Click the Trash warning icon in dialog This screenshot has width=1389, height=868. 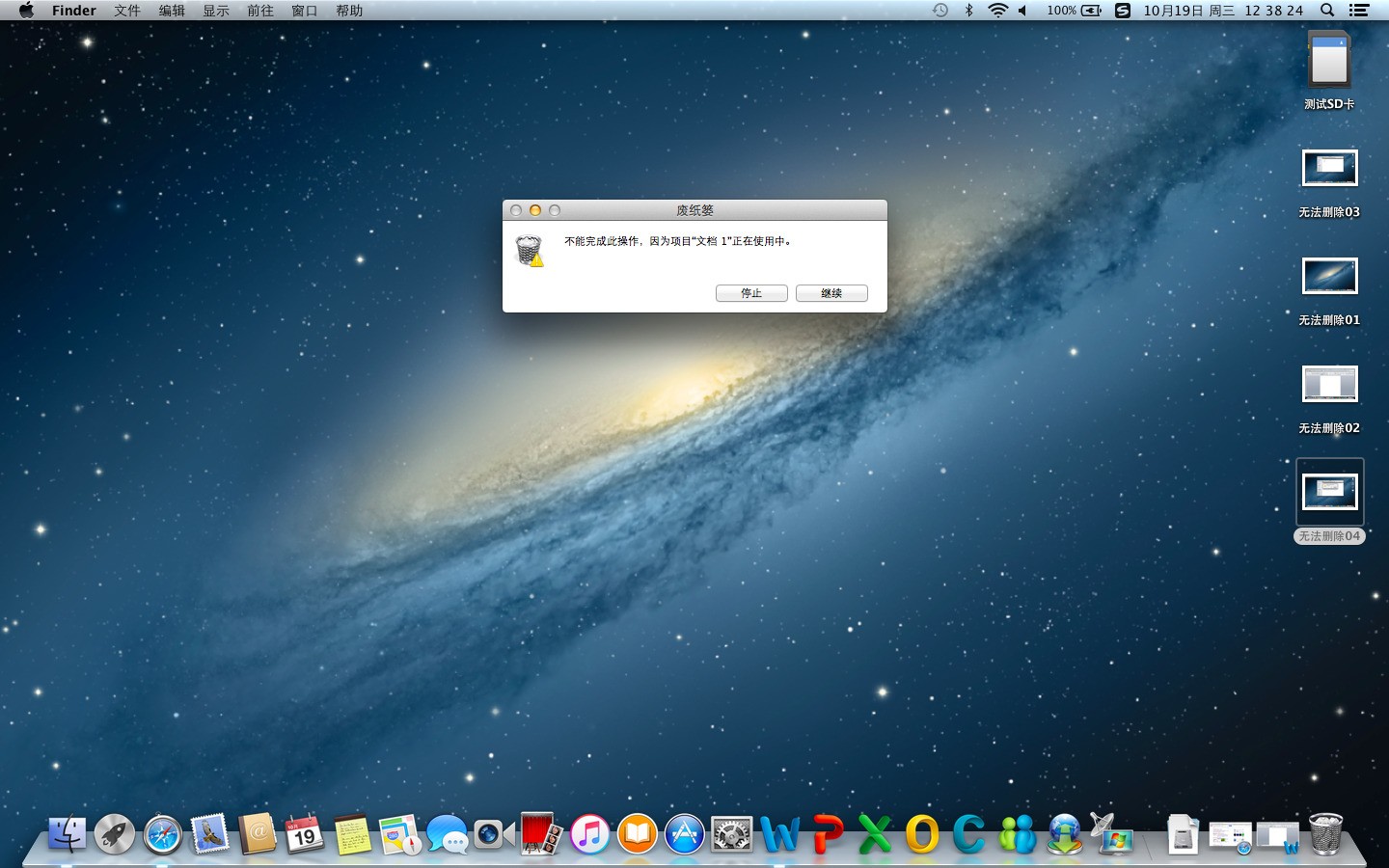(x=530, y=251)
